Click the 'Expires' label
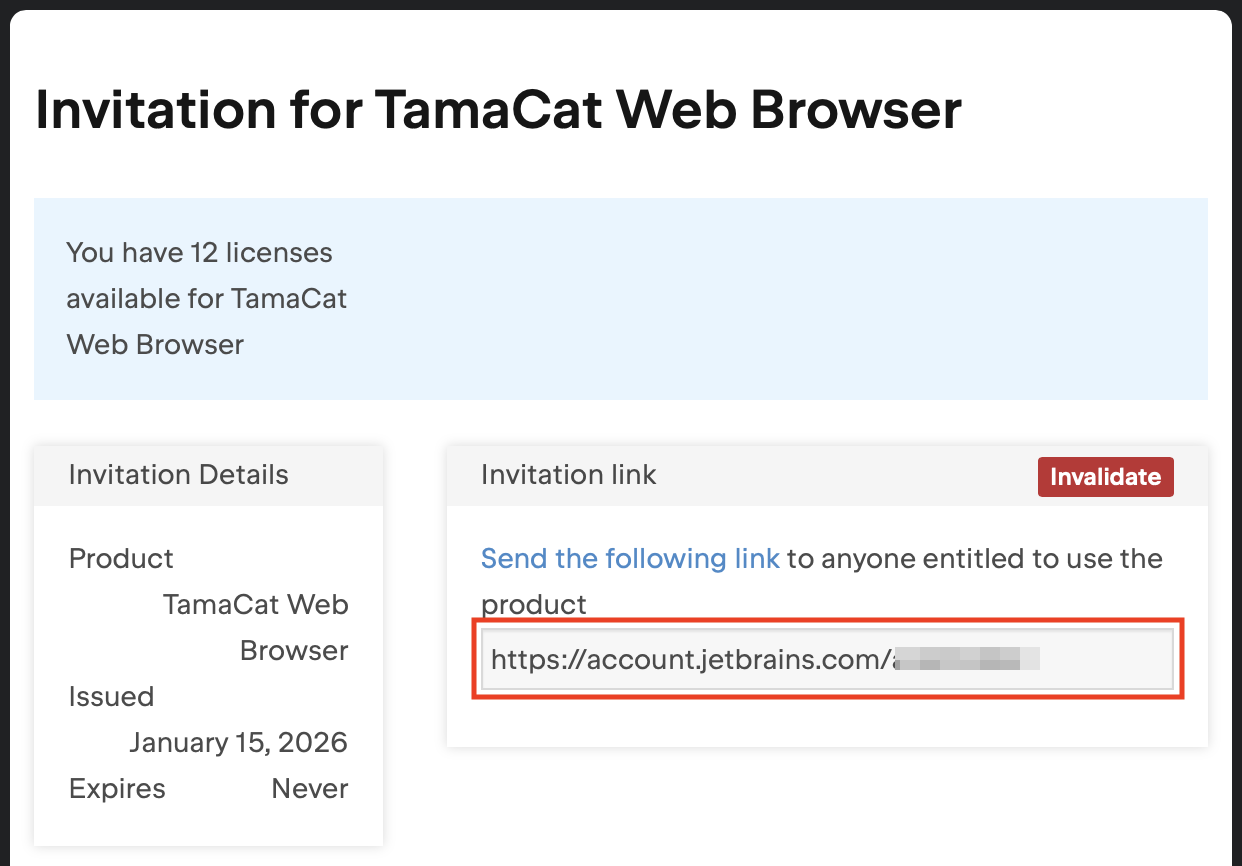Image resolution: width=1242 pixels, height=866 pixels. point(117,788)
